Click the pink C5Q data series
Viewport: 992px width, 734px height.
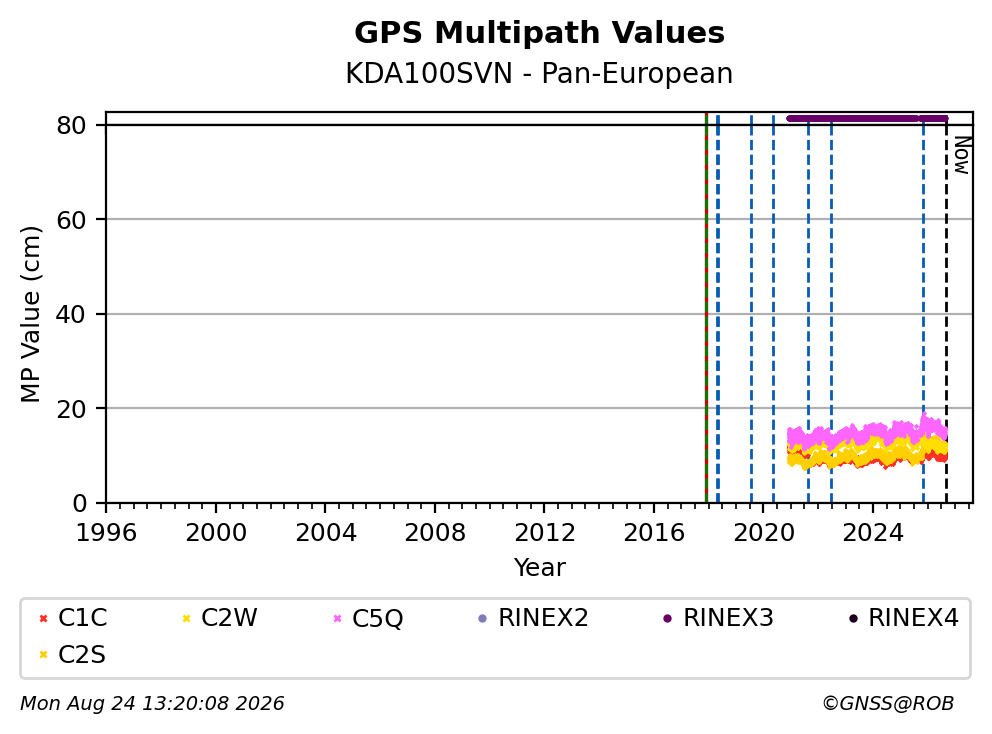(x=867, y=432)
